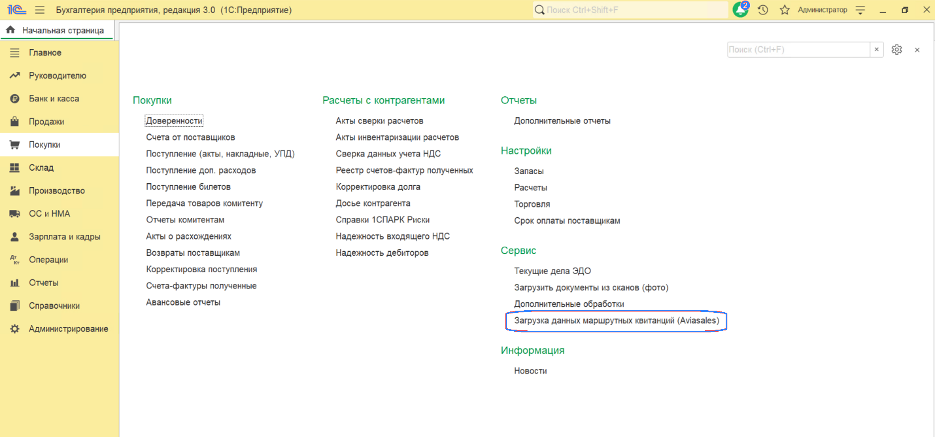The image size is (936, 438).
Task: Open the service settings lines menu
Action: (860, 10)
